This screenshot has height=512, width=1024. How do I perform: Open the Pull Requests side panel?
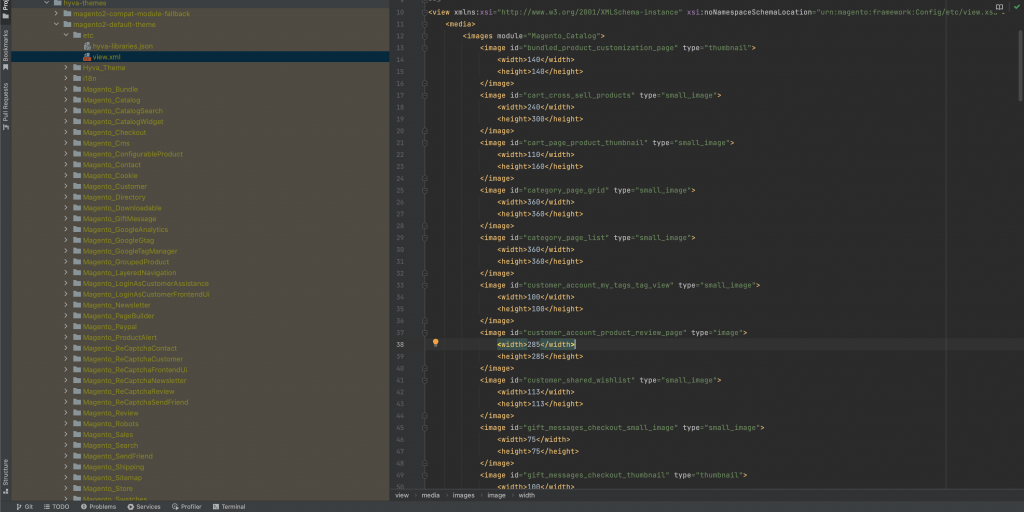pos(5,106)
